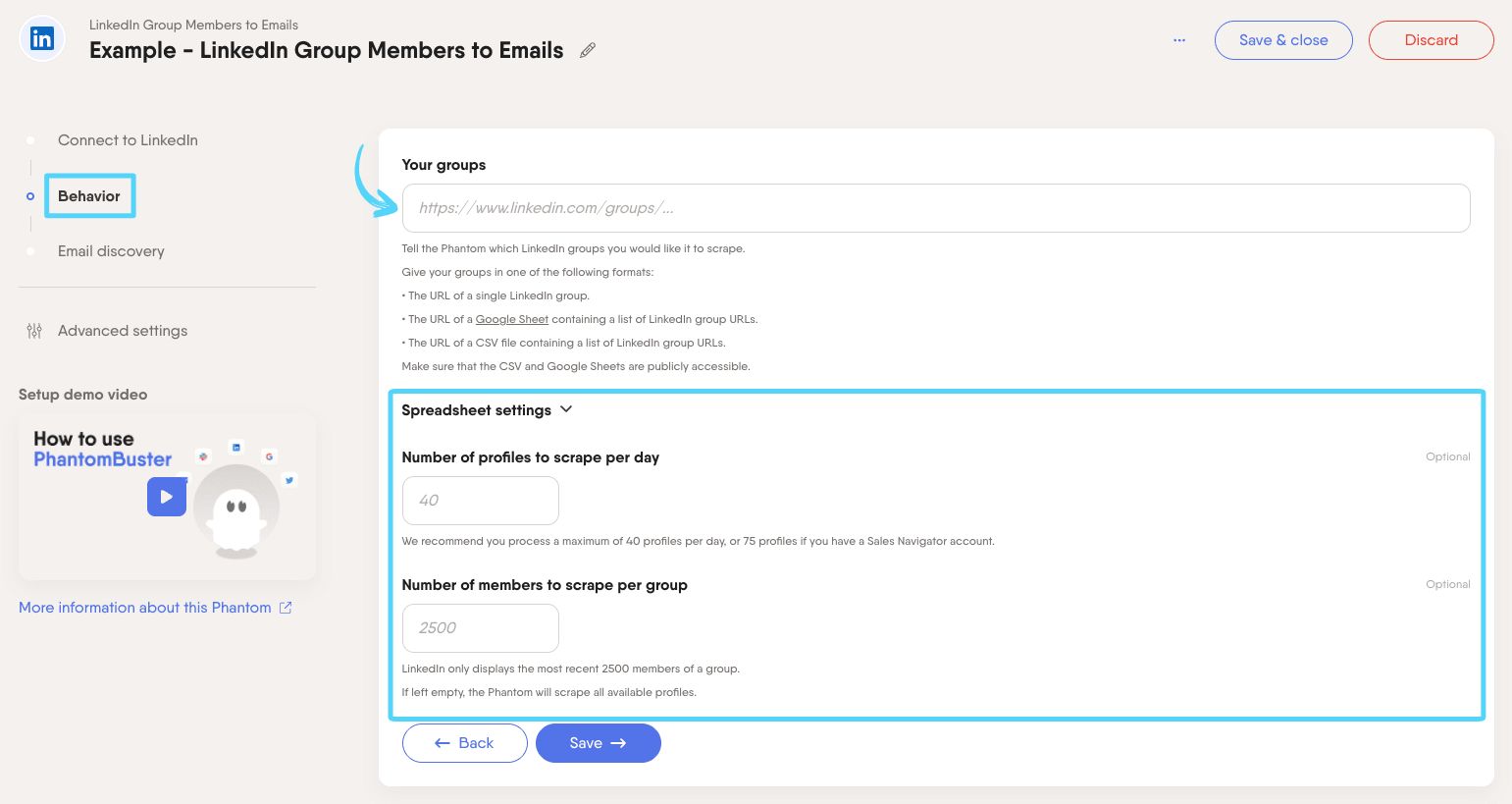Open the three-dots more options menu
This screenshot has height=804, width=1512.
coord(1179,40)
